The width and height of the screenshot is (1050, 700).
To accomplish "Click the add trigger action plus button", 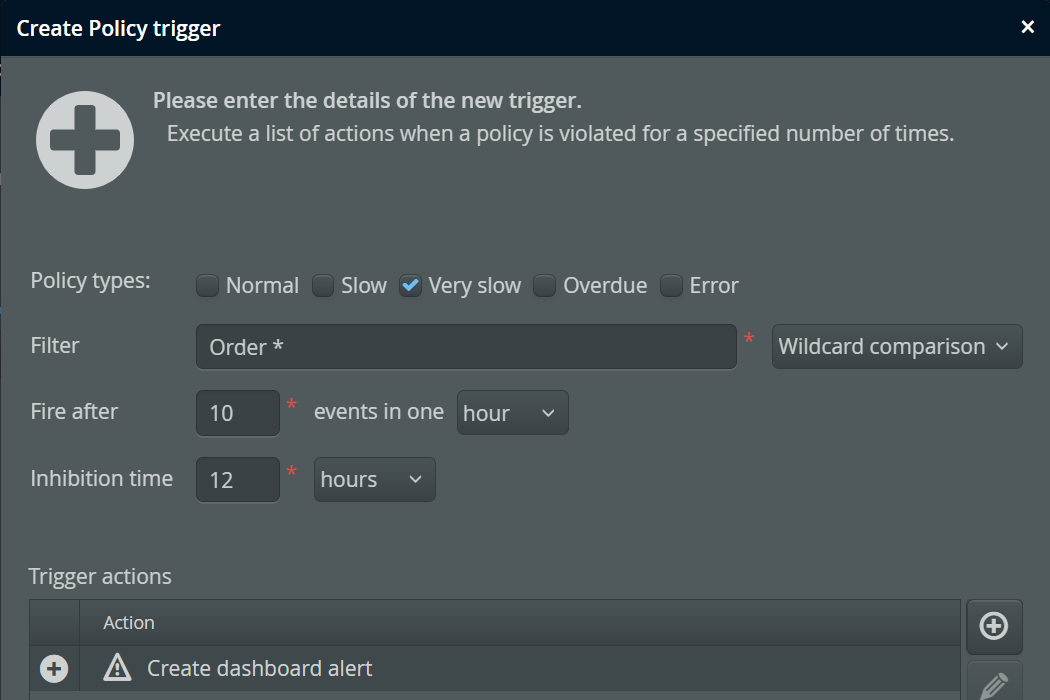I will [x=993, y=626].
